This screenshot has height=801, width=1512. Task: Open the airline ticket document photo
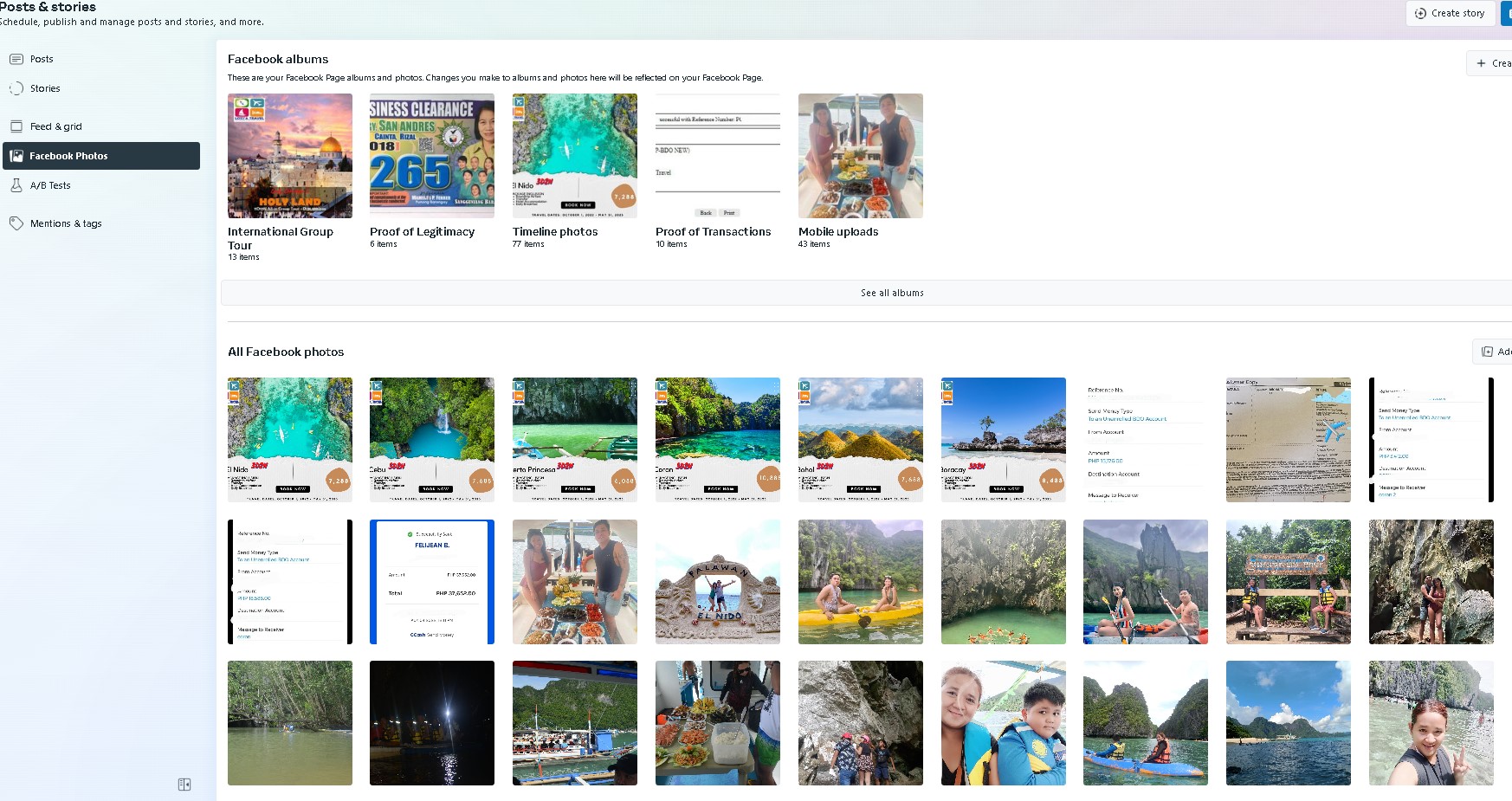1289,440
